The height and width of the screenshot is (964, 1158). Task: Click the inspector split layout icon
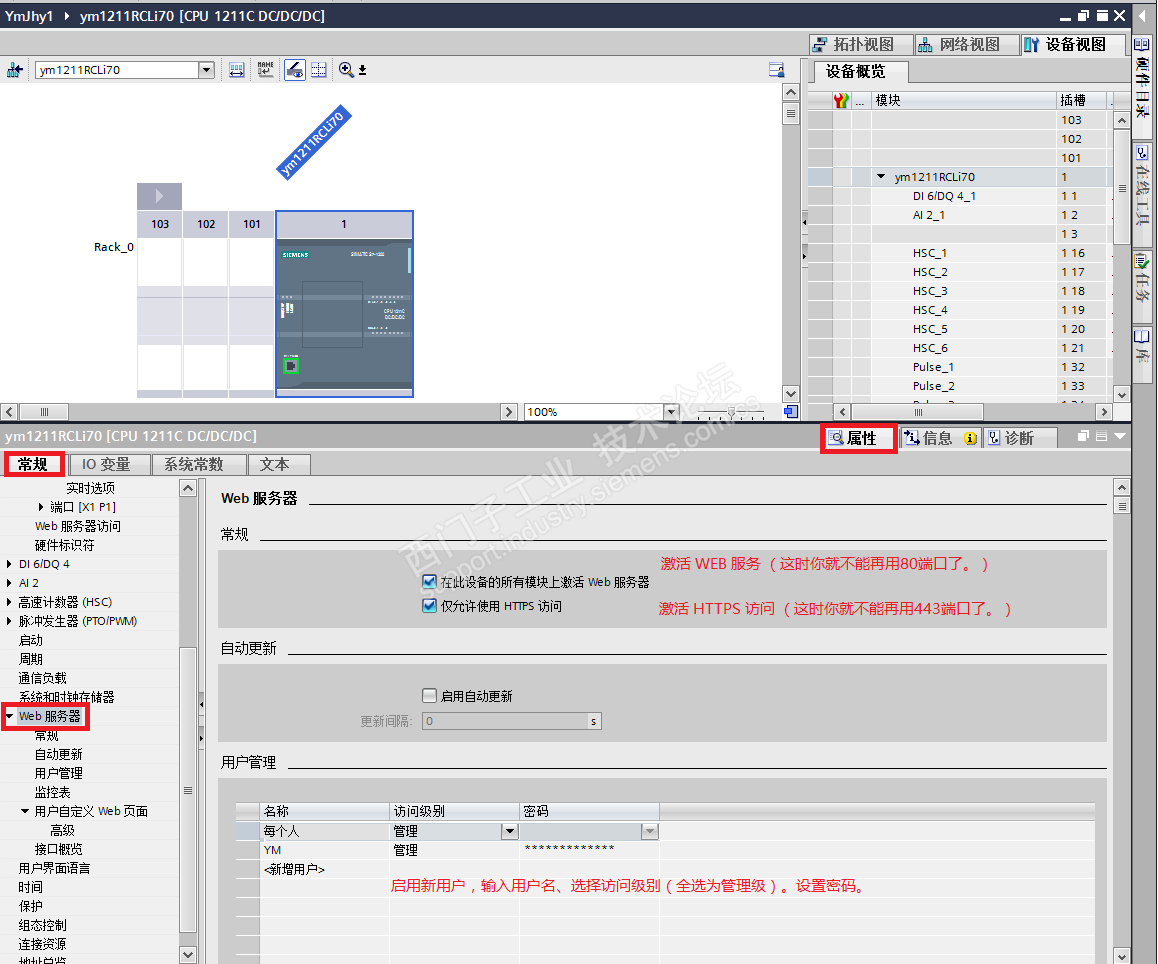point(1101,436)
